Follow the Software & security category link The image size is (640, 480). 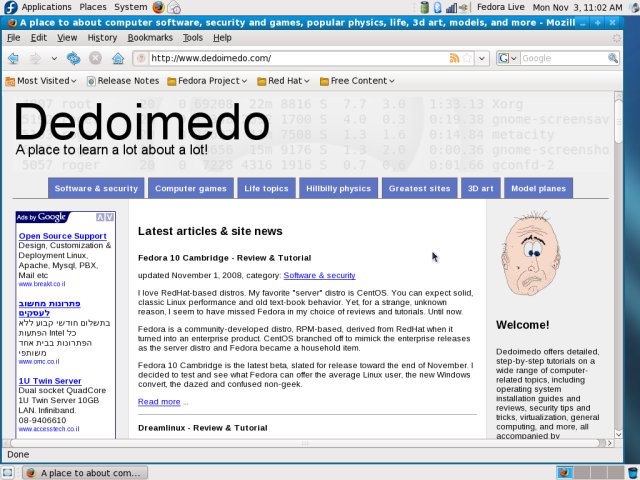319,275
